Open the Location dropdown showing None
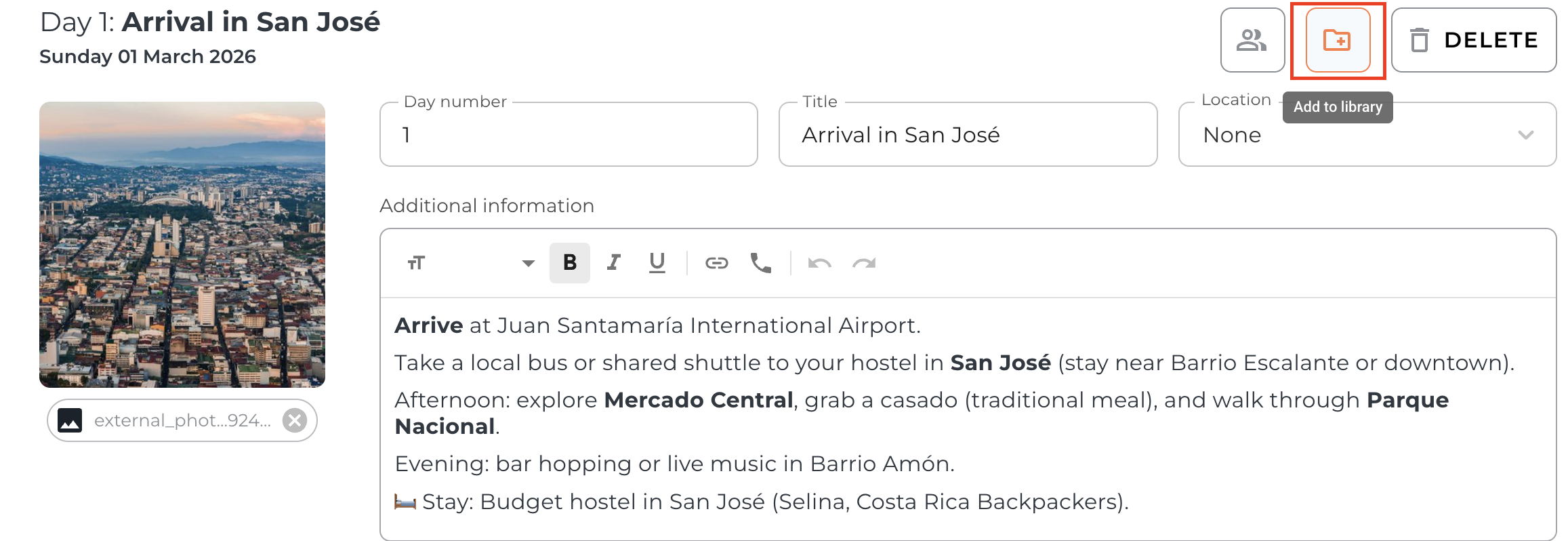Screen dimensions: 1568x541 pyautogui.click(x=1348, y=135)
